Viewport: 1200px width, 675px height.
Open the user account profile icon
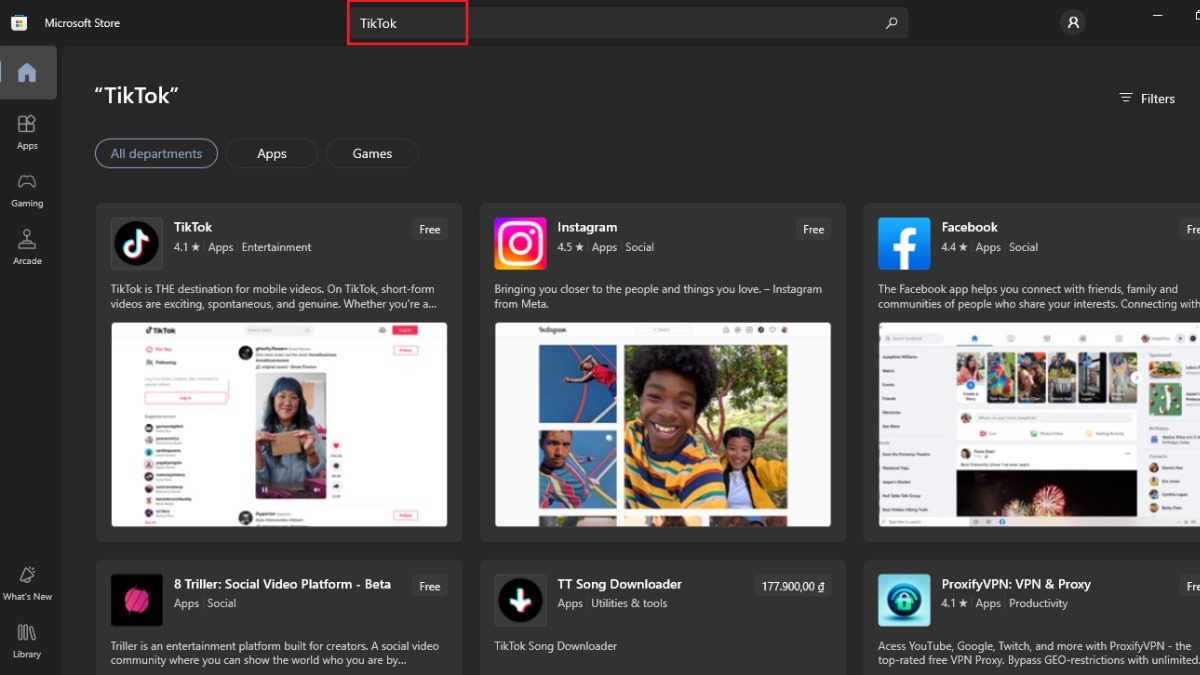[x=1073, y=22]
